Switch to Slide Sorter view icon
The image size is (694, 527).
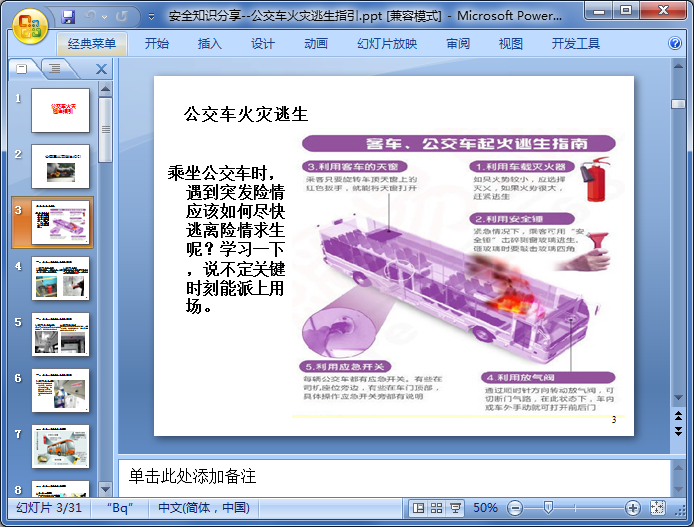tap(436, 508)
